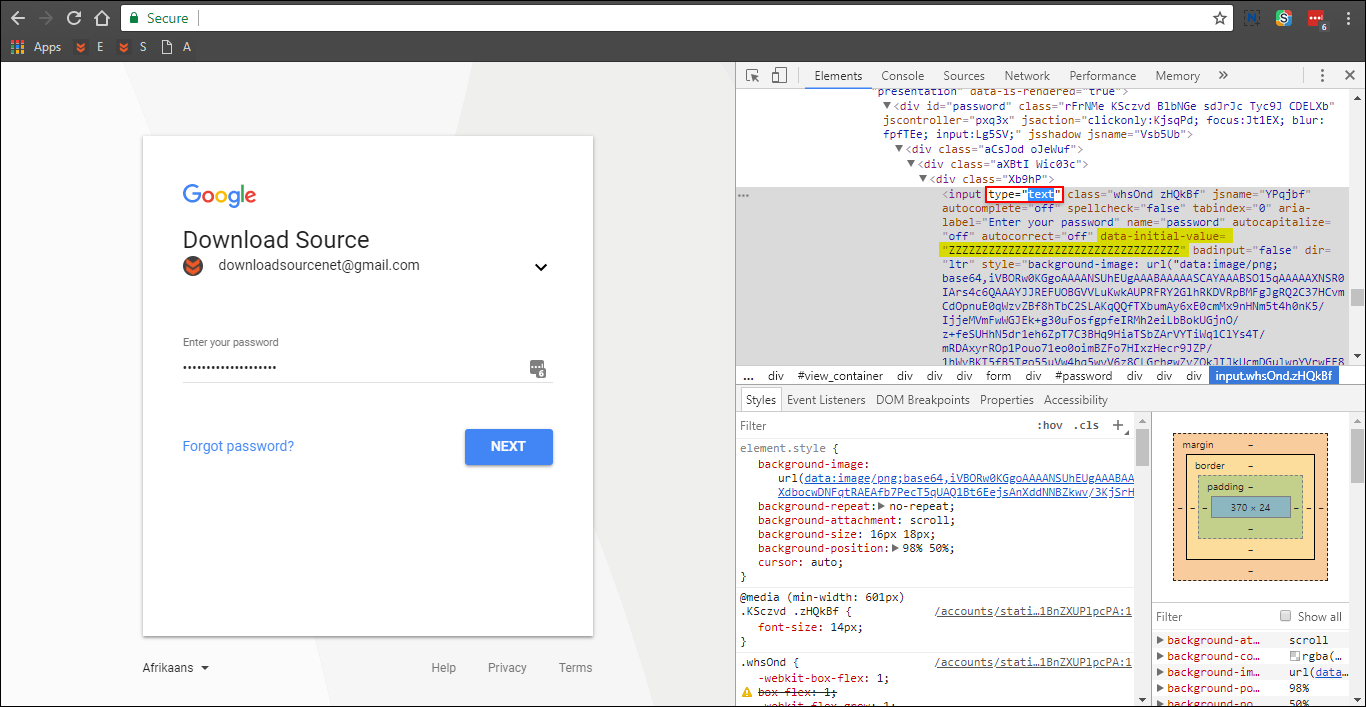The image size is (1366, 707).
Task: Open the Apps shortcut in bookmarks bar
Action: [x=37, y=47]
